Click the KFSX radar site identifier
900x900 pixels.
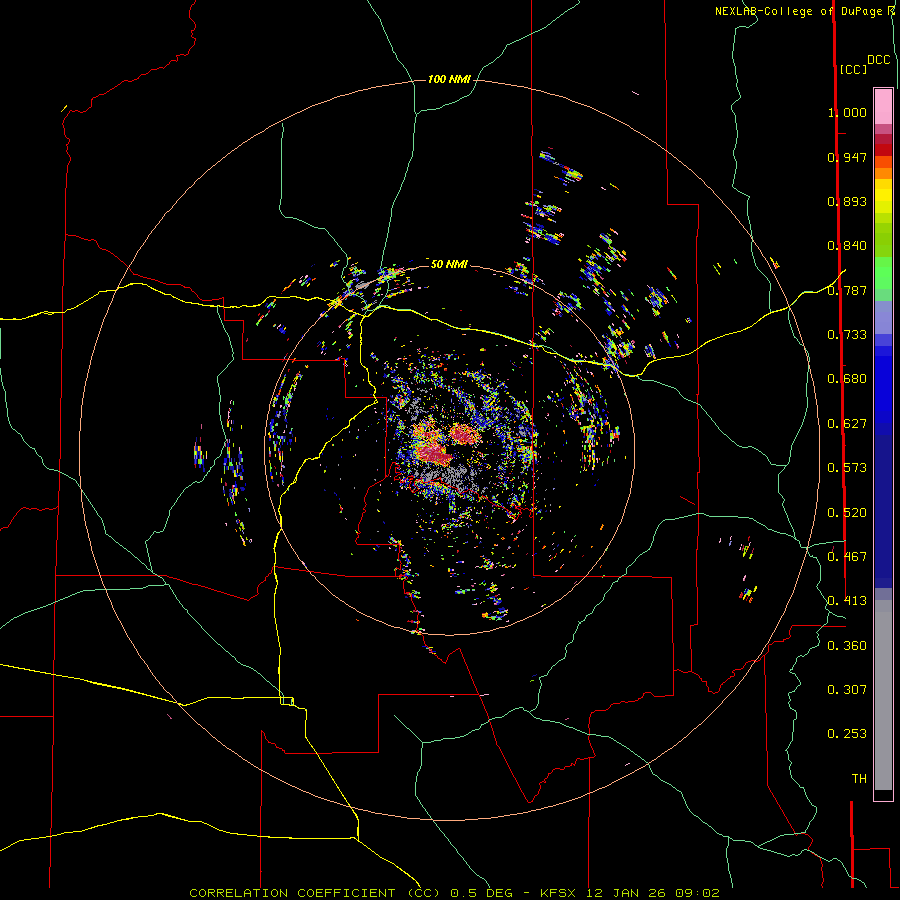(560, 893)
